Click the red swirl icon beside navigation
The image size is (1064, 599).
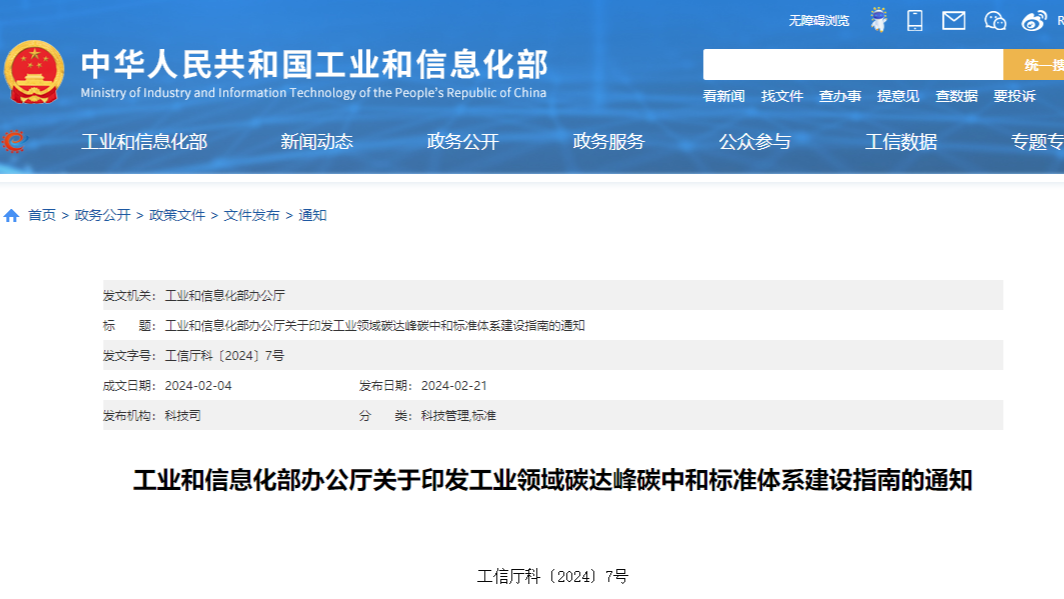[14, 141]
